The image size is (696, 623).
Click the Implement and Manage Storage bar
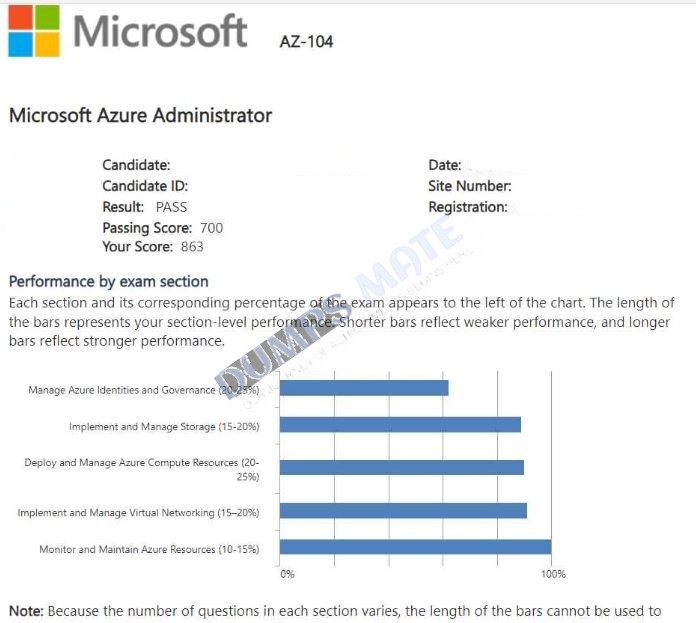(x=400, y=425)
